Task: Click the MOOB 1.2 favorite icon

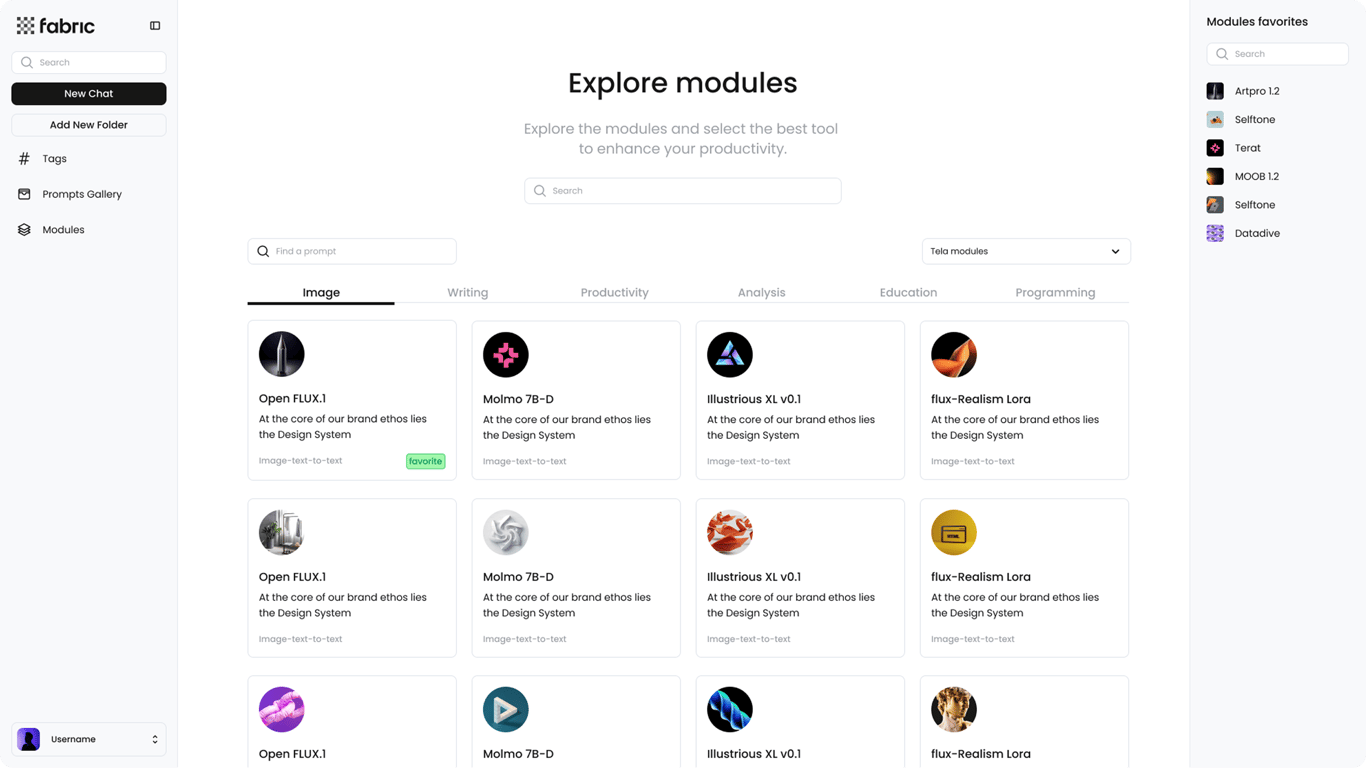Action: pos(1215,177)
